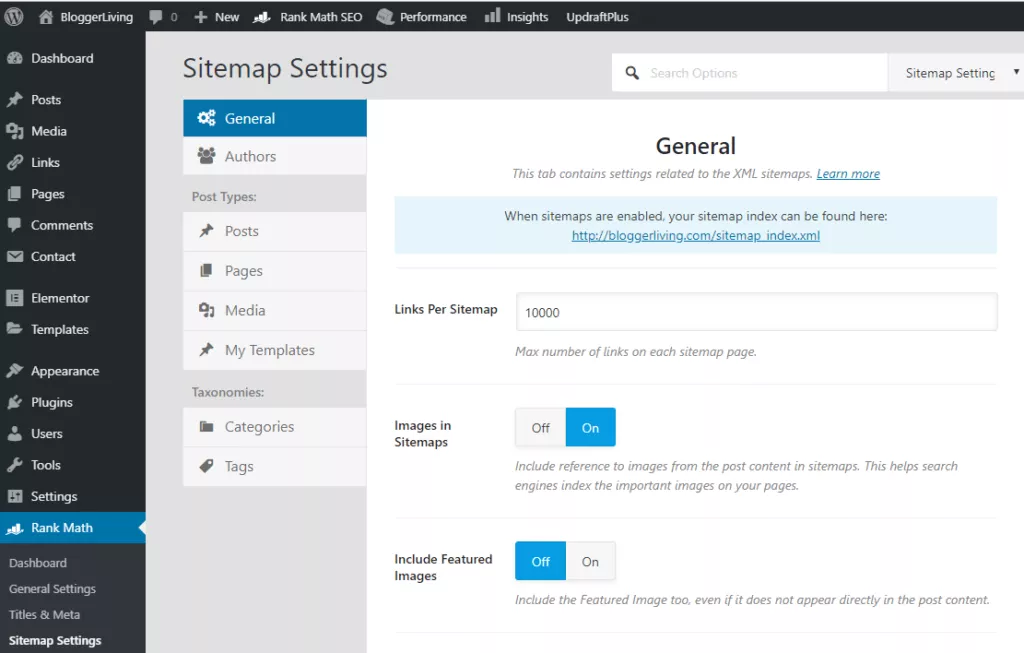
Task: Click the Links chain icon
Action: (x=15, y=163)
